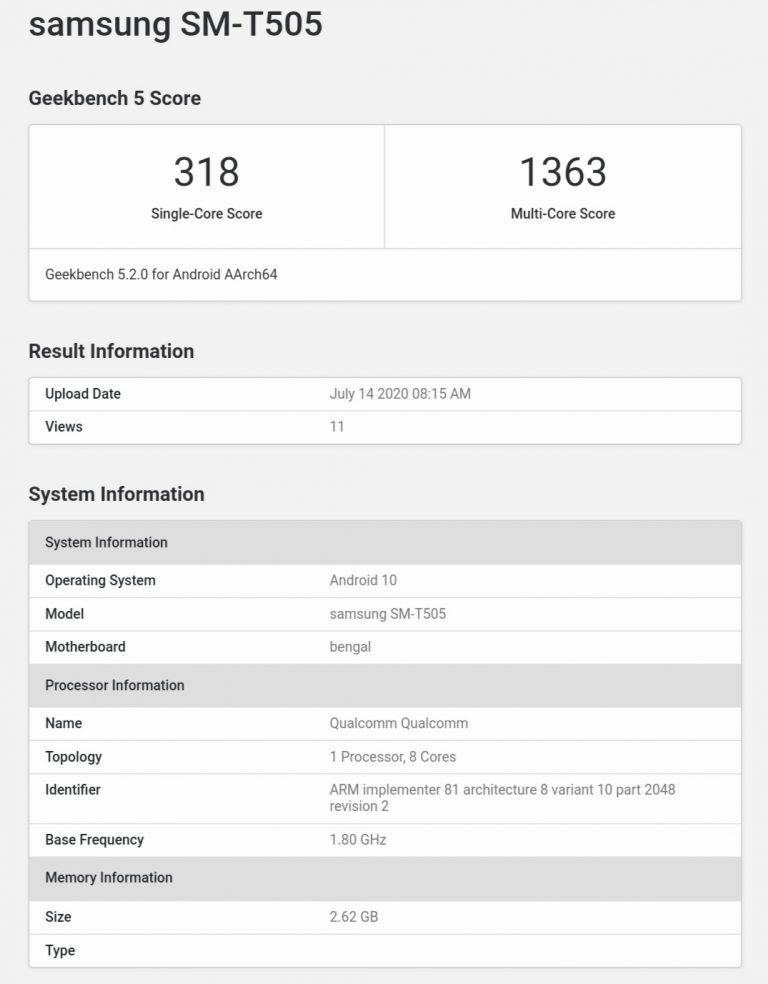This screenshot has height=984, width=768.
Task: Select the 1 Processor, 8 Cores value
Action: coord(393,757)
